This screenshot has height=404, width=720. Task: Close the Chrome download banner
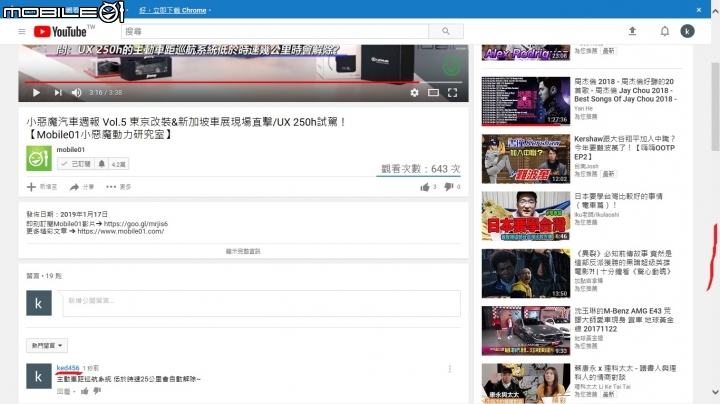pyautogui.click(x=699, y=10)
